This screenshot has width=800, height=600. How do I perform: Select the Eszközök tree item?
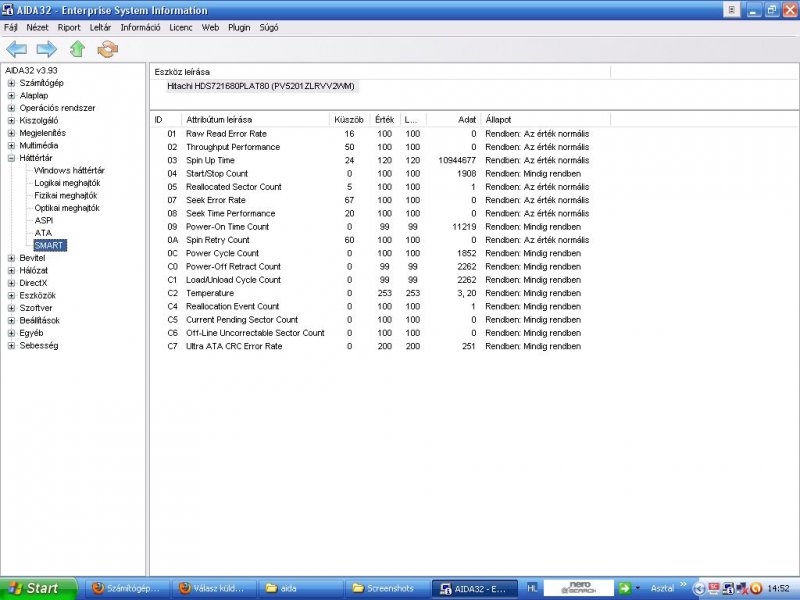coord(37,295)
